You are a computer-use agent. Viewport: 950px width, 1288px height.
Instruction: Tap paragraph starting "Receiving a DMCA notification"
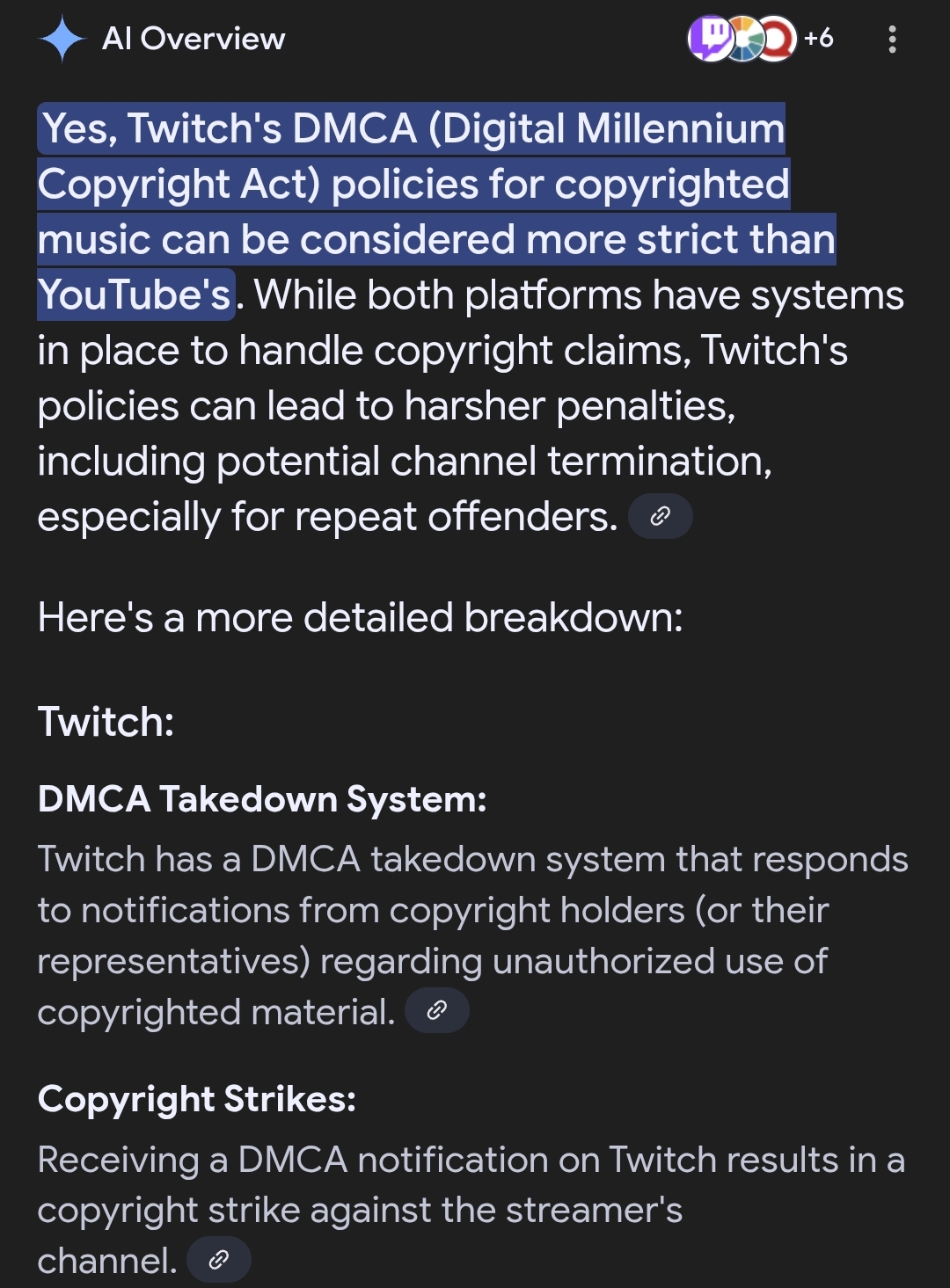click(471, 1210)
